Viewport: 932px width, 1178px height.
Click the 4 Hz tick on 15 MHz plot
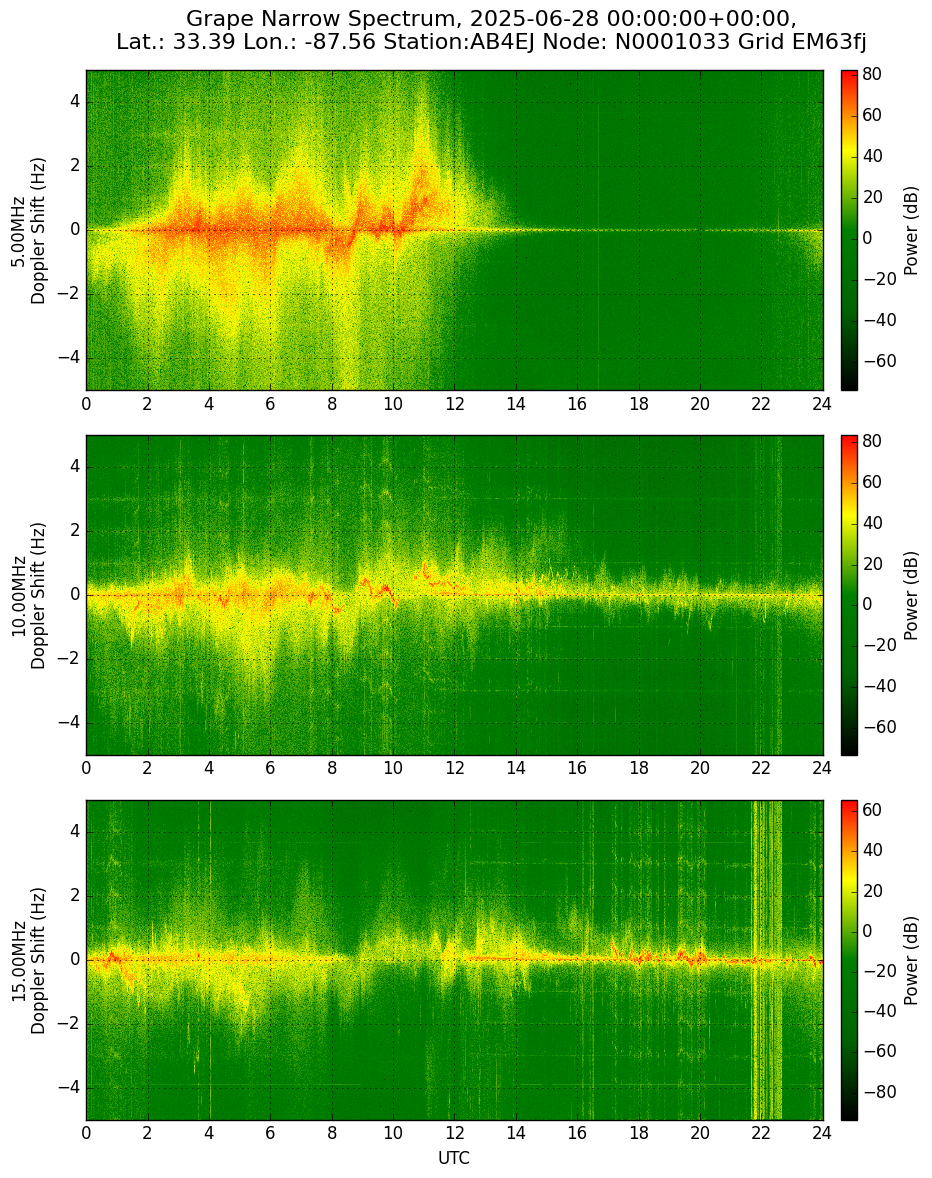75,832
